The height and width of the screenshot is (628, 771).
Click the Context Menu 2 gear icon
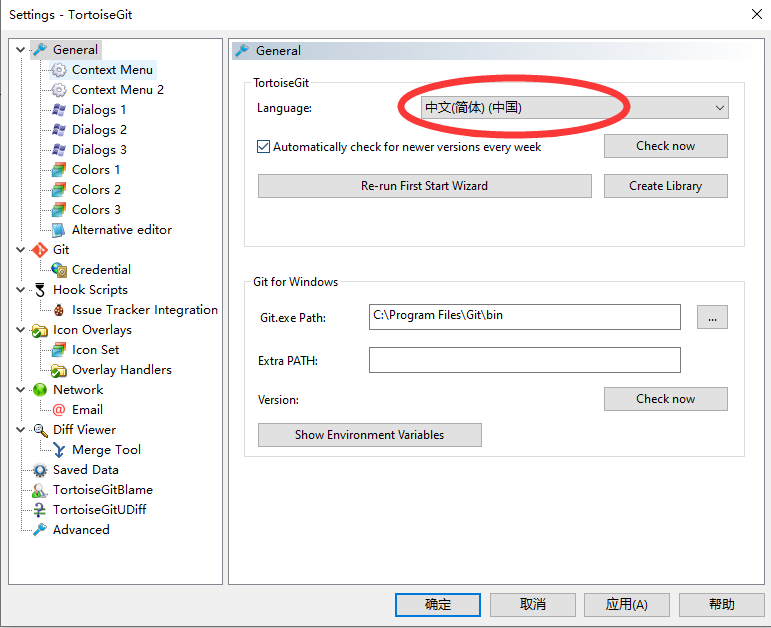click(x=59, y=90)
